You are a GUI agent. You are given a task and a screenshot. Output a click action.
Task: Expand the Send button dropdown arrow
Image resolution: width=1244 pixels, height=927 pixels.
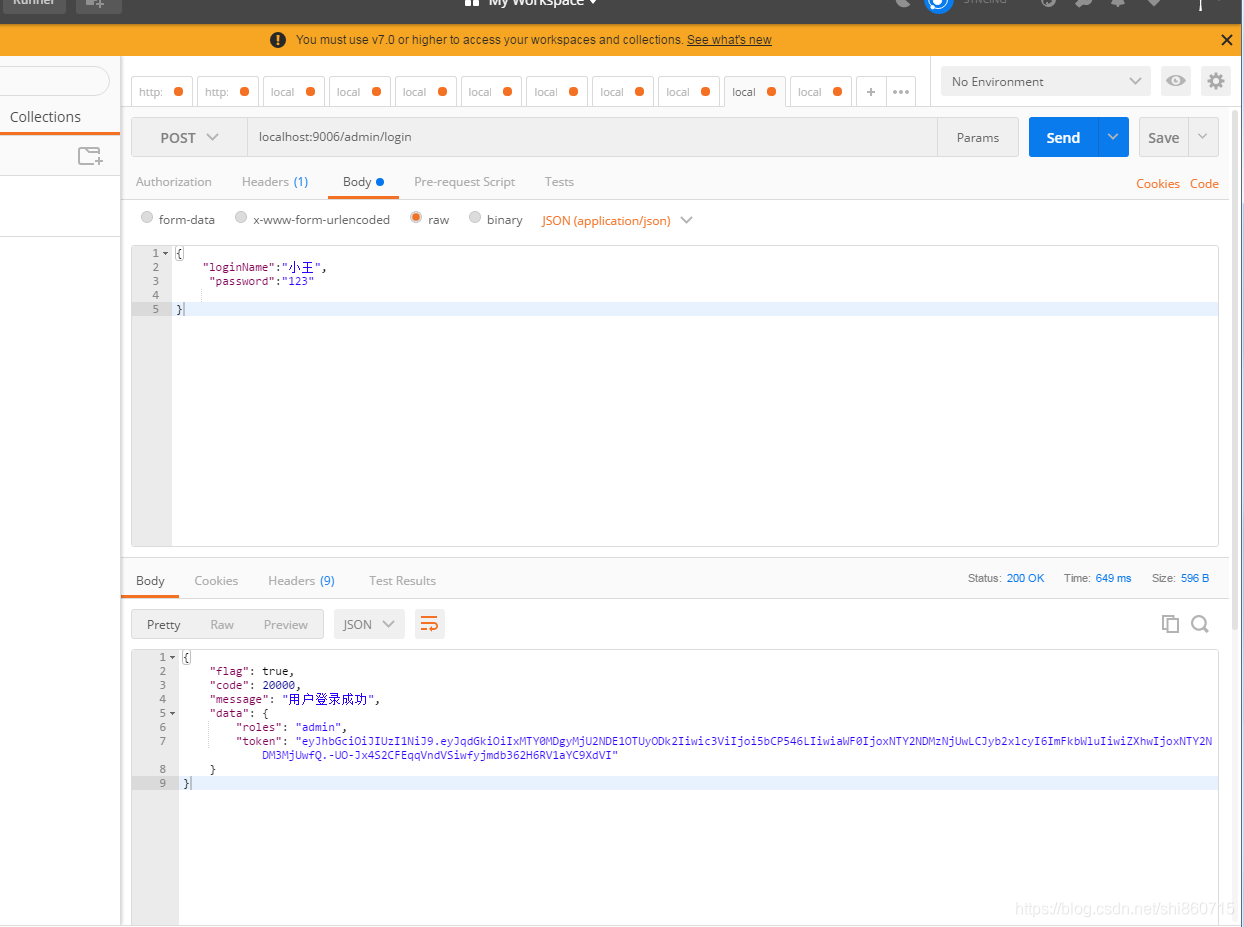[1113, 137]
